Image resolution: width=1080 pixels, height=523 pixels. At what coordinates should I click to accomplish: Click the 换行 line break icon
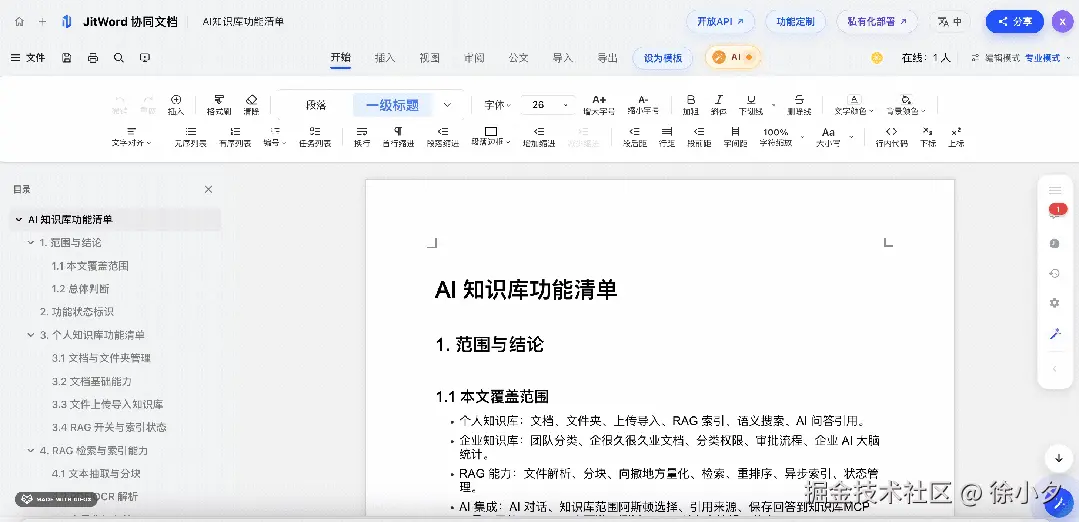362,136
